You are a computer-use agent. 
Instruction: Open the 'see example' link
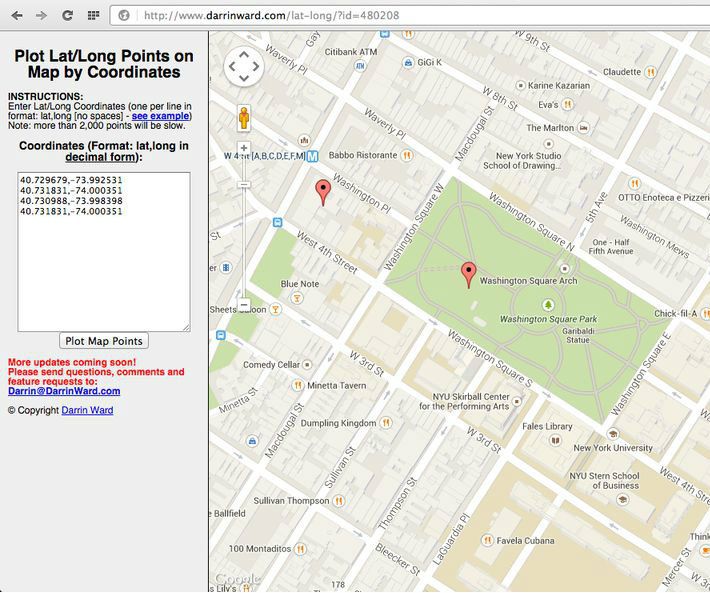(160, 116)
